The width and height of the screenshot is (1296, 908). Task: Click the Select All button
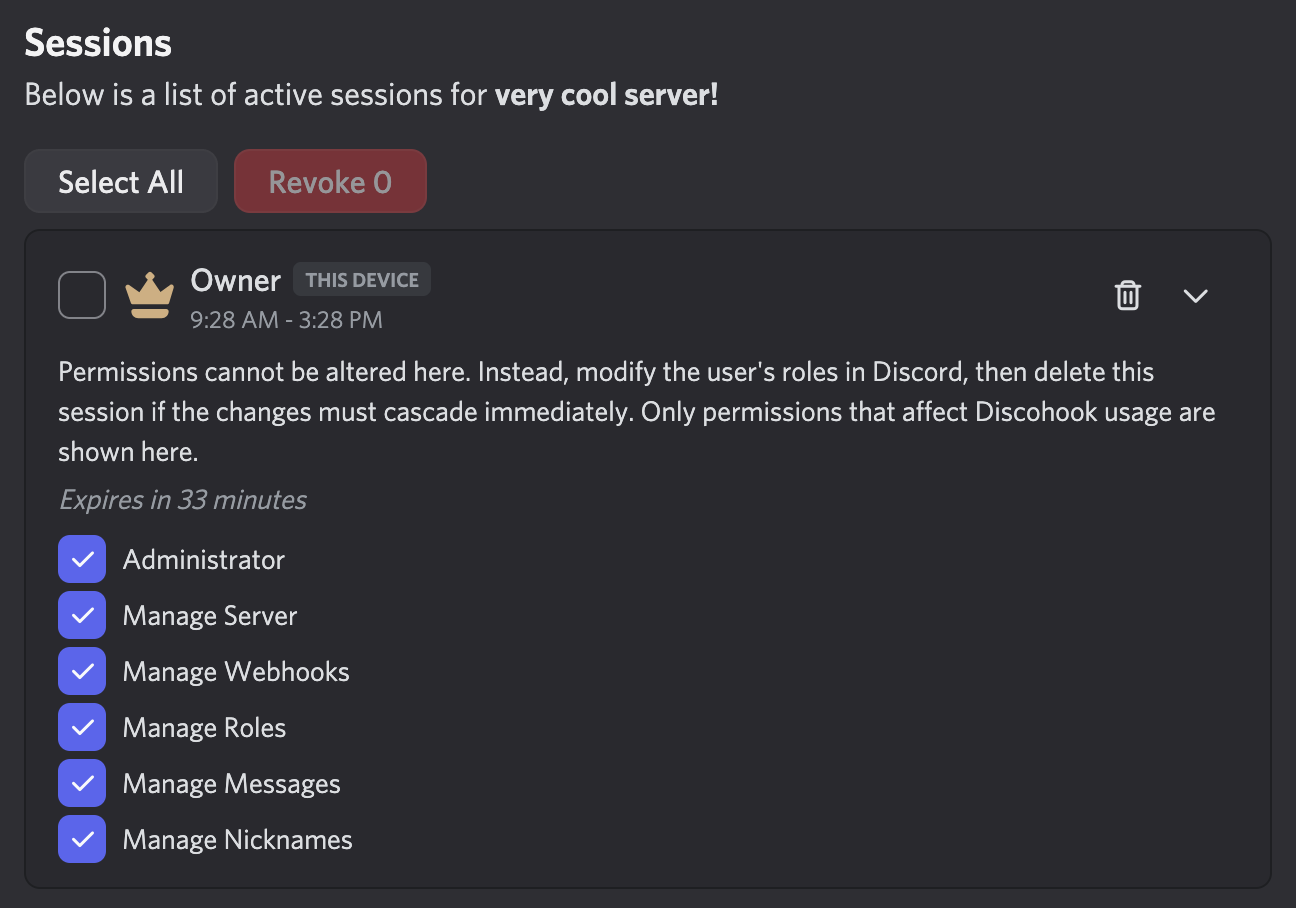point(121,182)
